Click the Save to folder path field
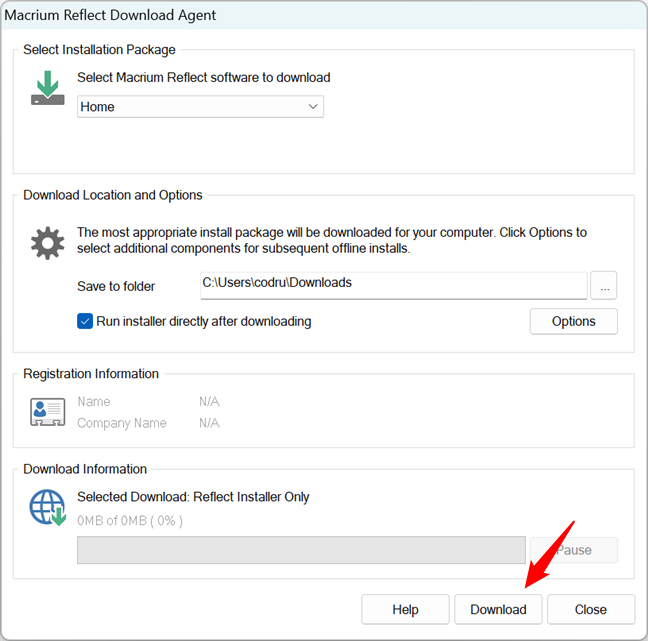This screenshot has height=641, width=648. click(x=393, y=284)
